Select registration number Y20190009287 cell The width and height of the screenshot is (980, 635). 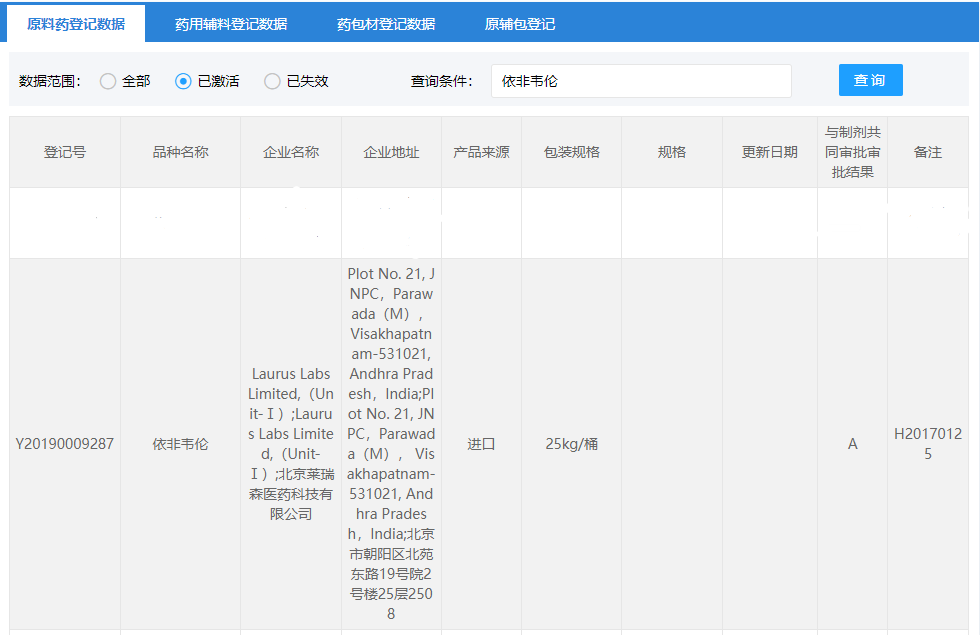click(65, 444)
